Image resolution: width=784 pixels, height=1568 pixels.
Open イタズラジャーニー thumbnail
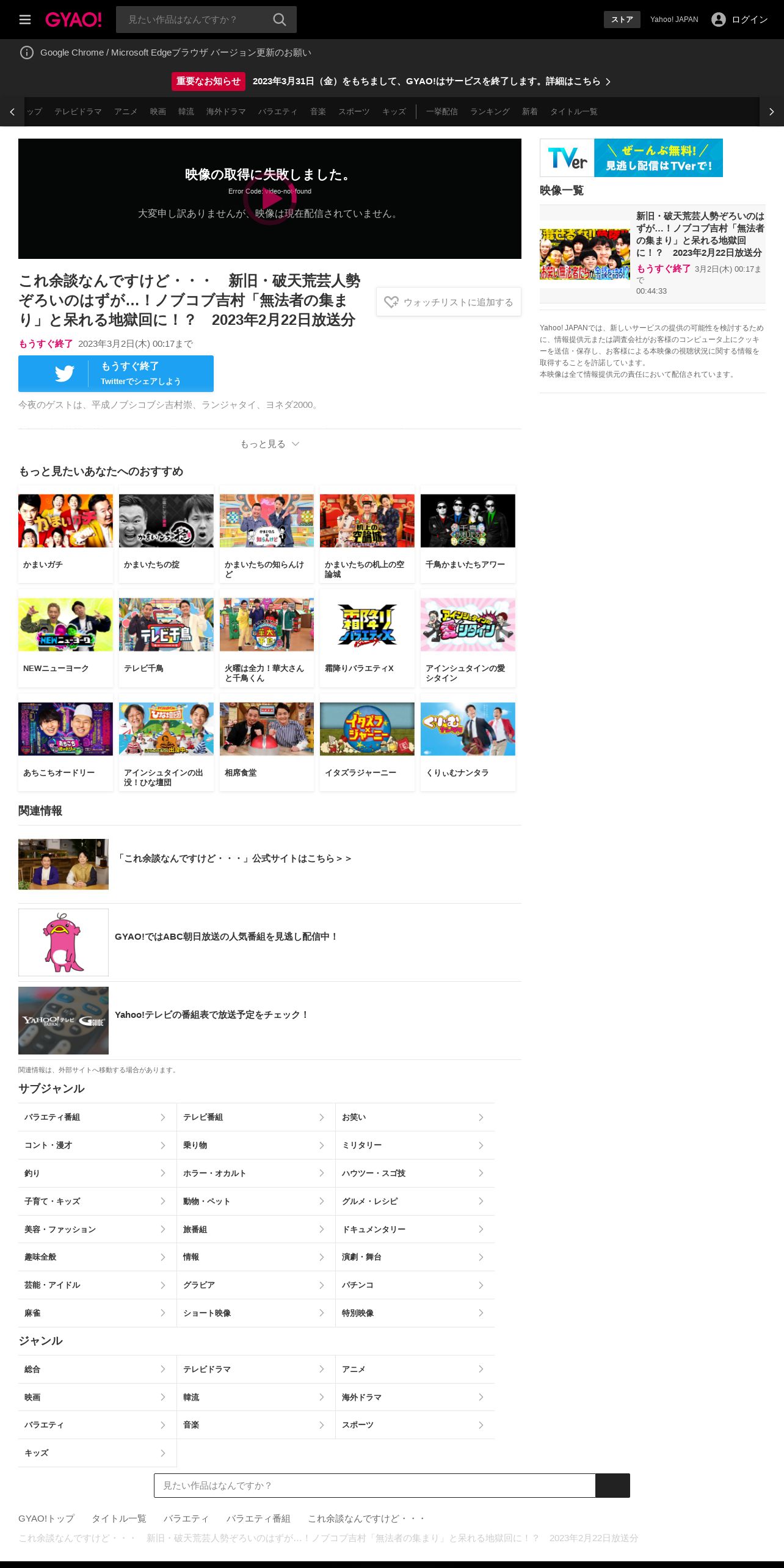(x=367, y=729)
